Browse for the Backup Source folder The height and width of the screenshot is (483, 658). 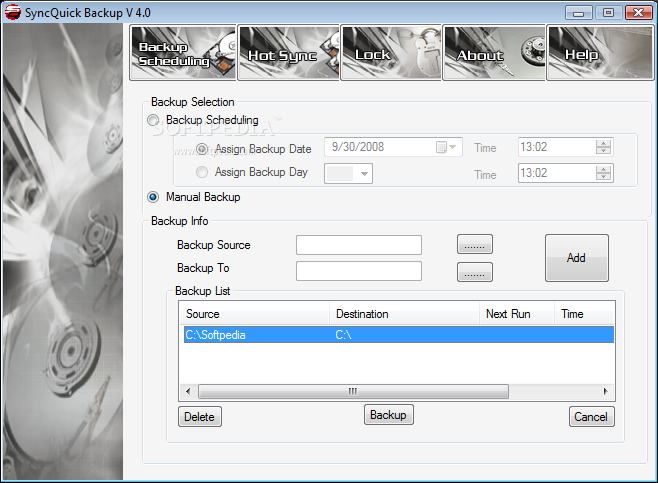475,245
